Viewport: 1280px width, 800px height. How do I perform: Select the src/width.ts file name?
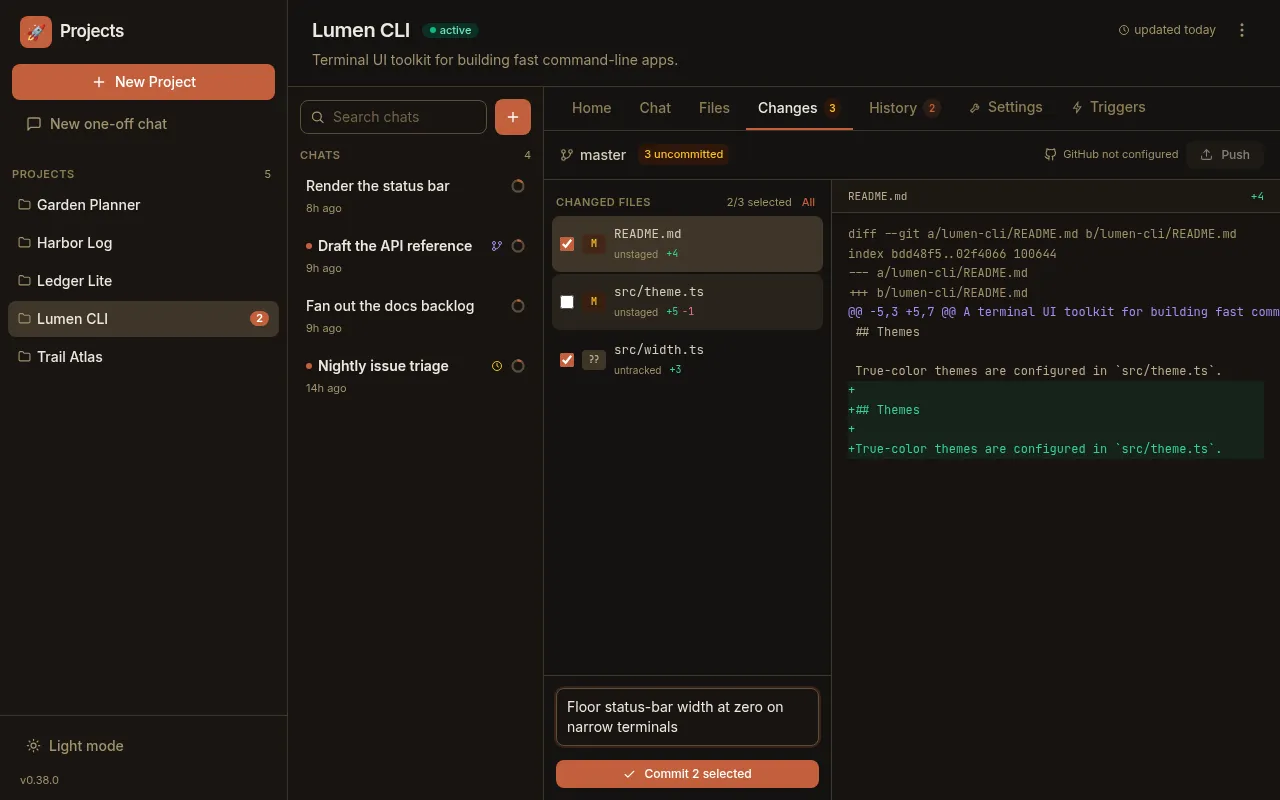point(659,350)
